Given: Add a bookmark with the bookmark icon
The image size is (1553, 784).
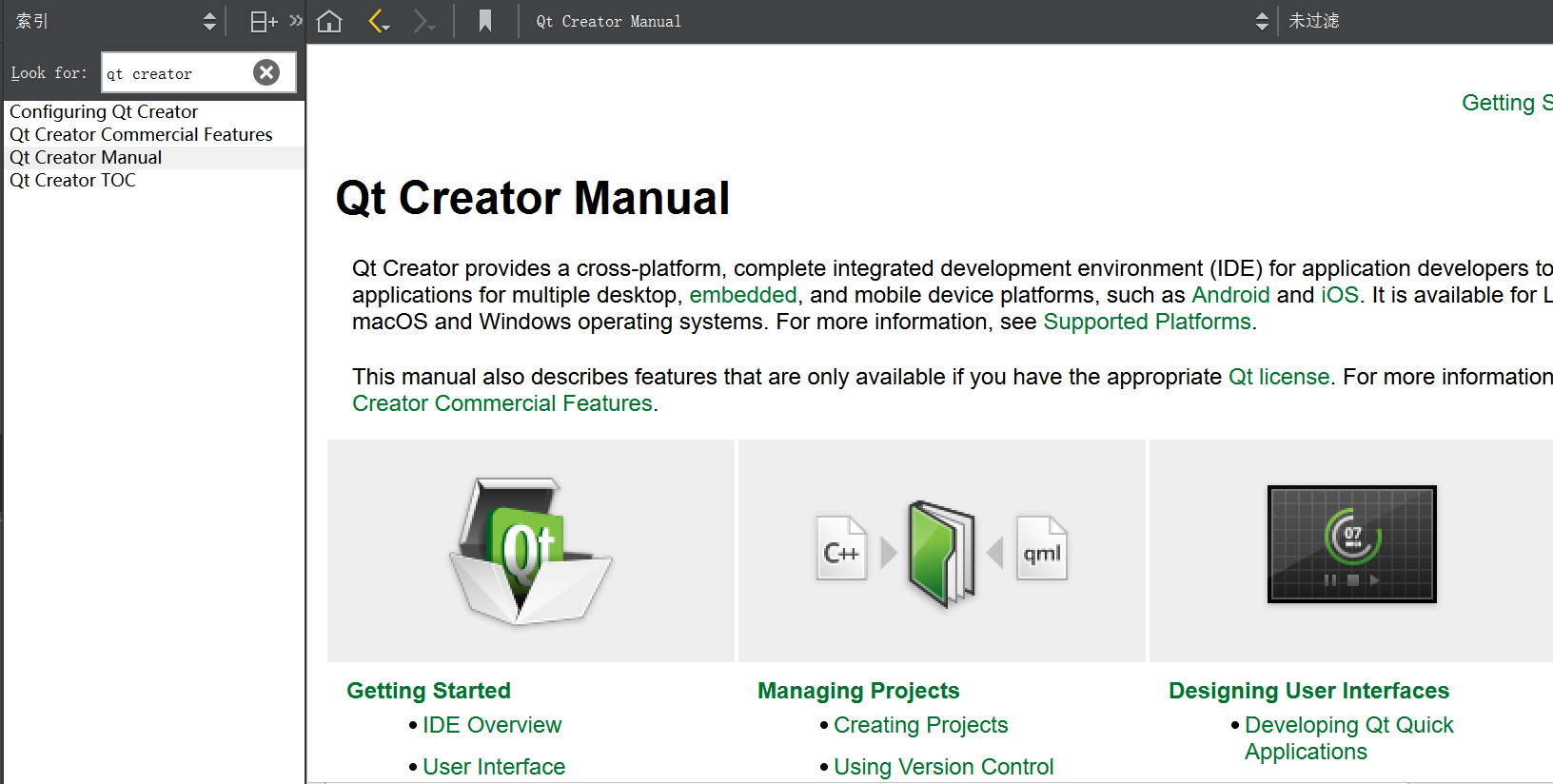Looking at the screenshot, I should pyautogui.click(x=485, y=21).
